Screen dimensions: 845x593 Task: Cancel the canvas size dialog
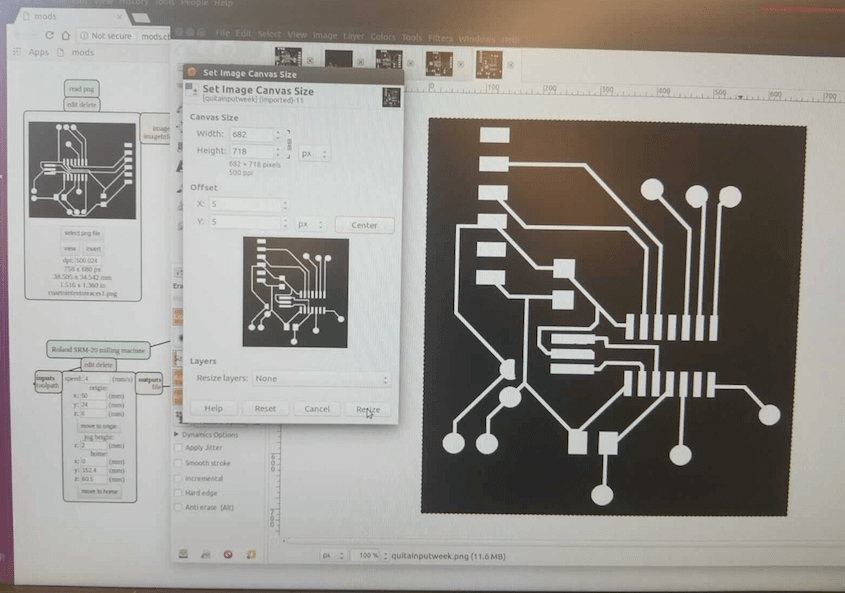317,409
